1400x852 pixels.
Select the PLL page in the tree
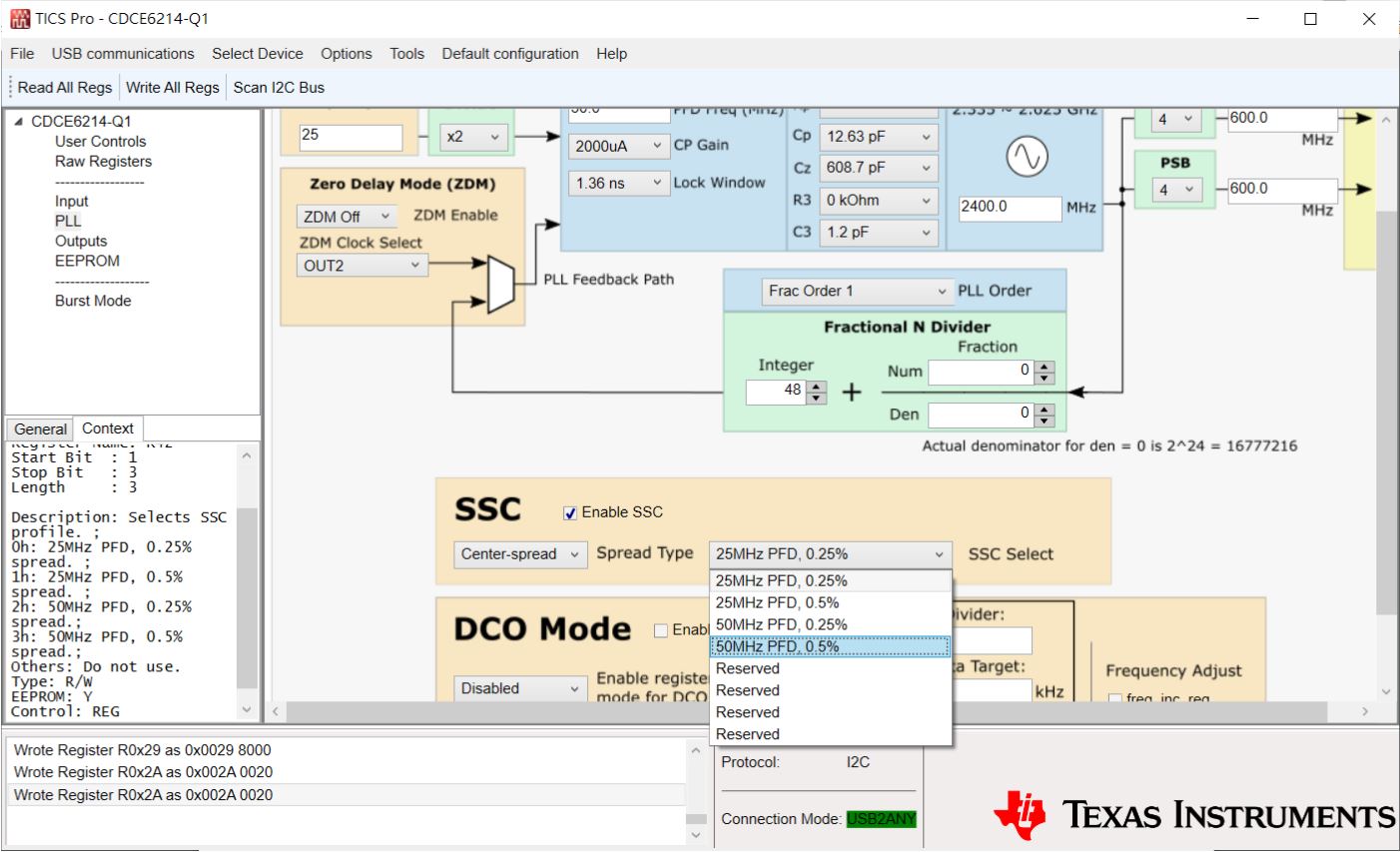tap(68, 222)
